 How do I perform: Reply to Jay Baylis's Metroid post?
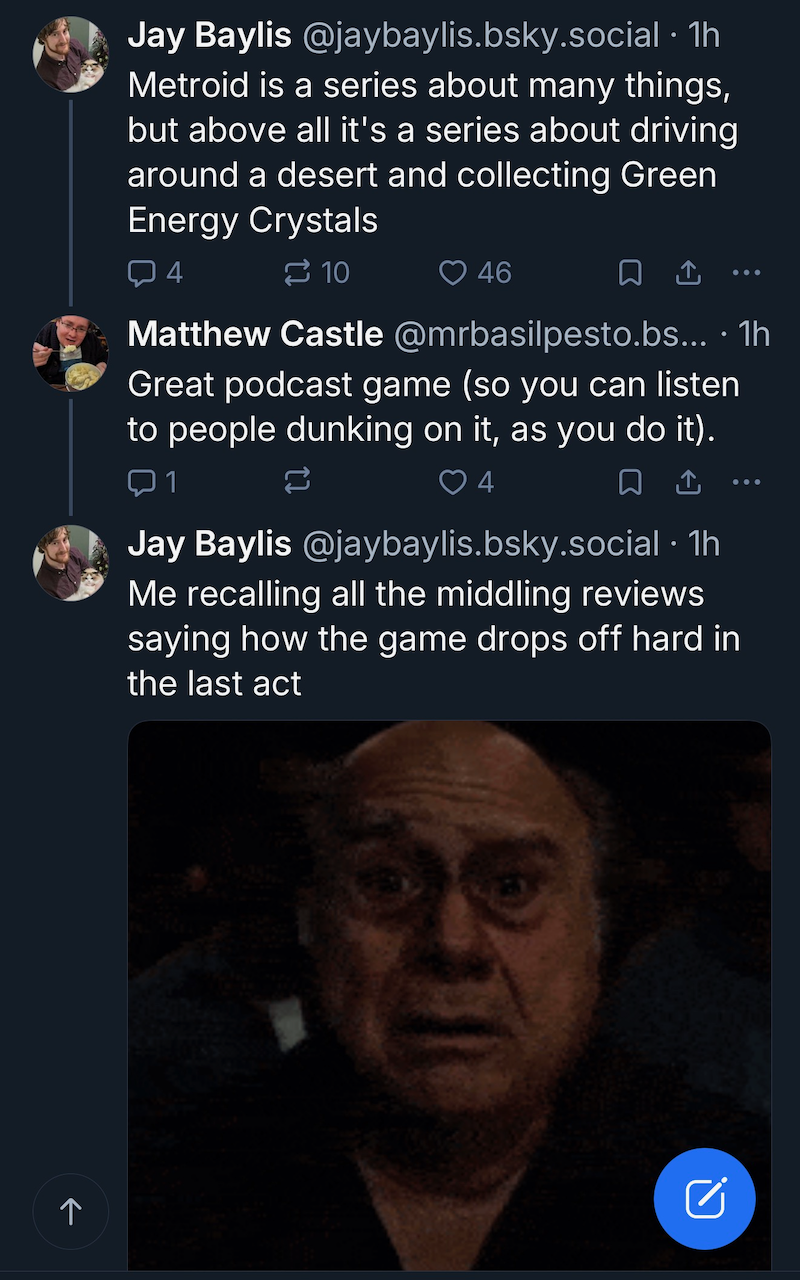coord(154,272)
